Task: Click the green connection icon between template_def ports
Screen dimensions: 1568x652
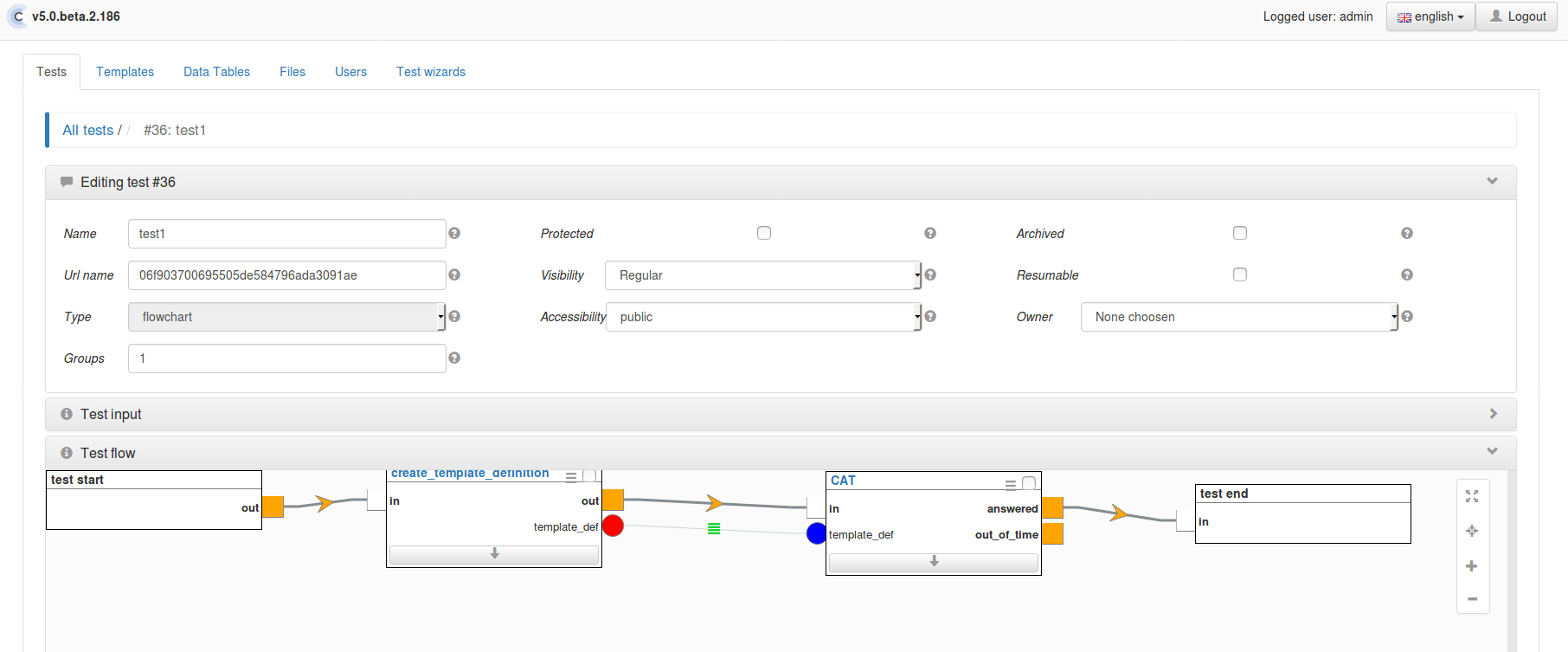Action: click(714, 528)
